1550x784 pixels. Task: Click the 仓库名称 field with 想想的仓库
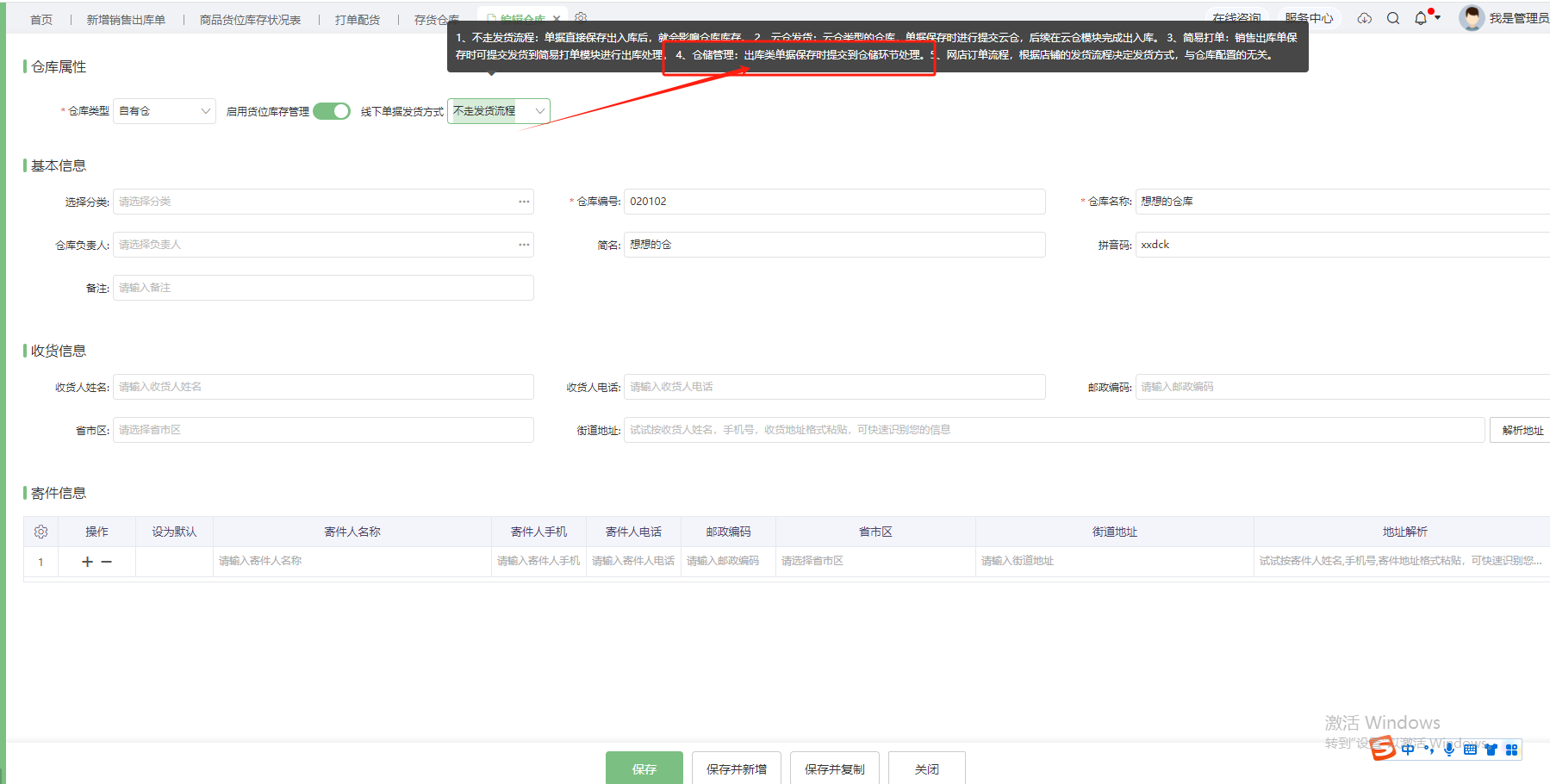1342,202
